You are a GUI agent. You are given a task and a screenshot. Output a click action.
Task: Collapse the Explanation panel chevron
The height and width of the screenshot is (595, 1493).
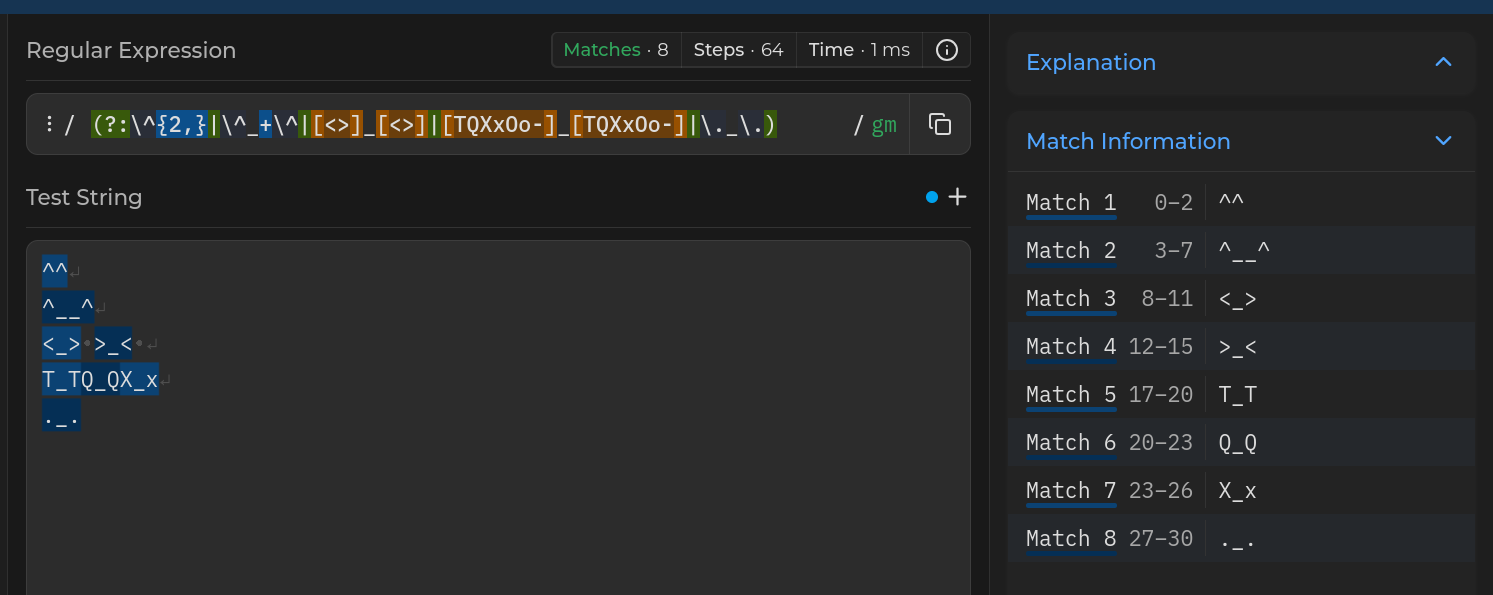(x=1443, y=62)
